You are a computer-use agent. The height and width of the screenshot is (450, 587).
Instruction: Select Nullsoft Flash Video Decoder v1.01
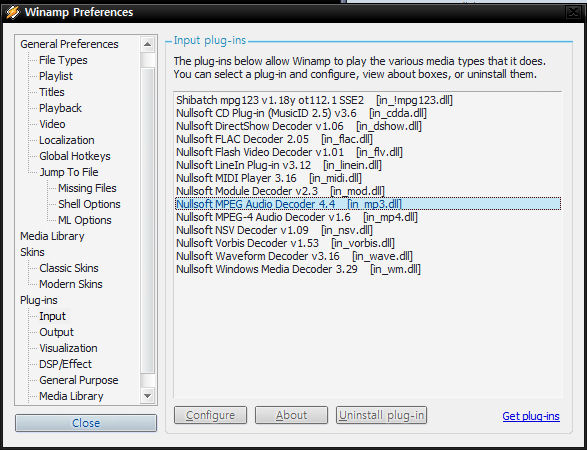click(368, 152)
